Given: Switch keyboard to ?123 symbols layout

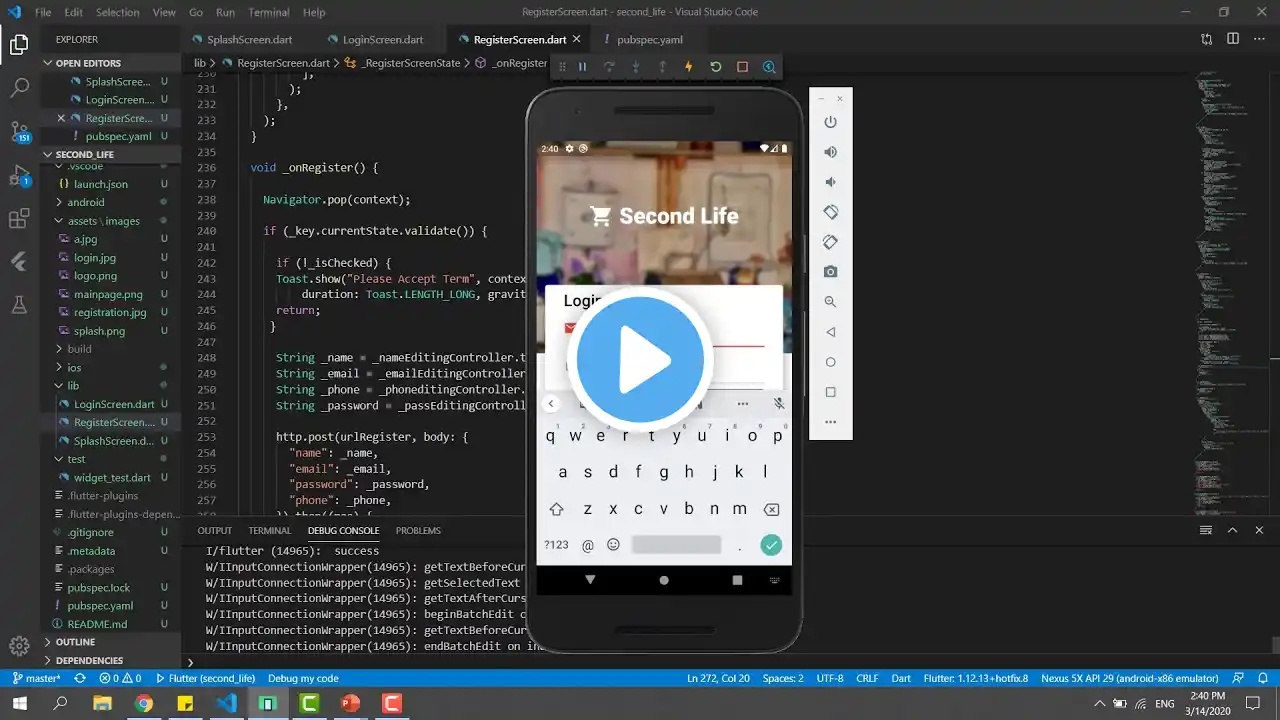Looking at the screenshot, I should pos(556,545).
